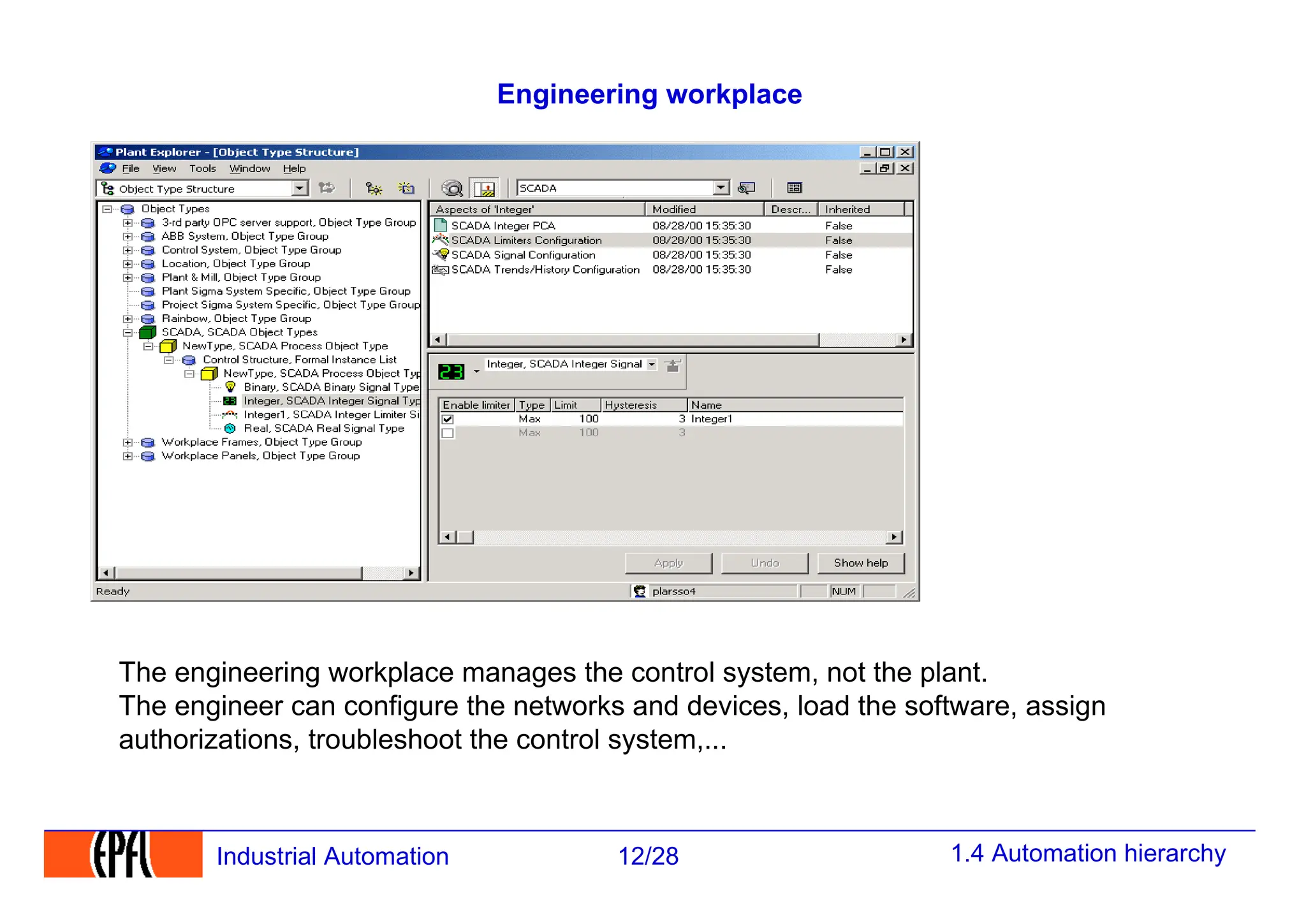
Task: Expand the Rainbow Object Type Group
Action: click(x=128, y=319)
